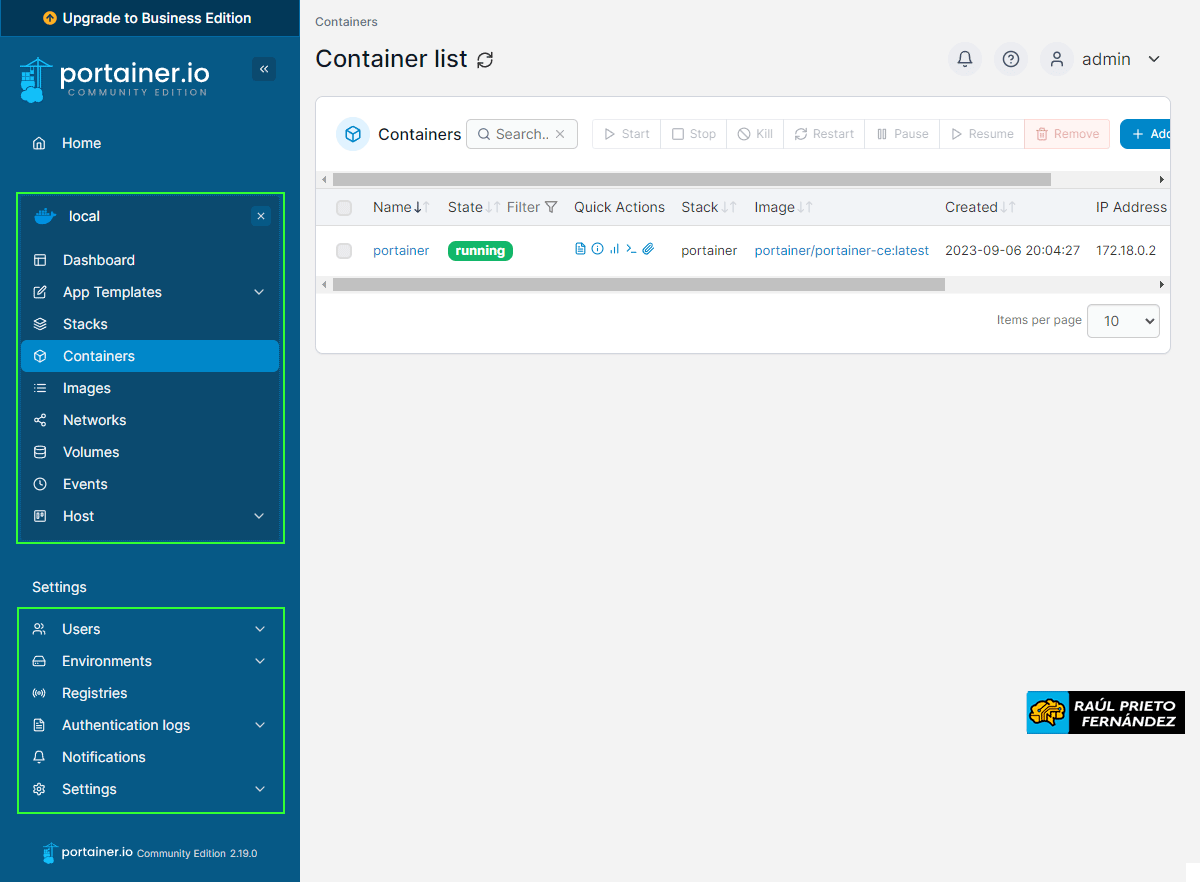
Task: Click the inspect info quick action icon
Action: pos(597,249)
